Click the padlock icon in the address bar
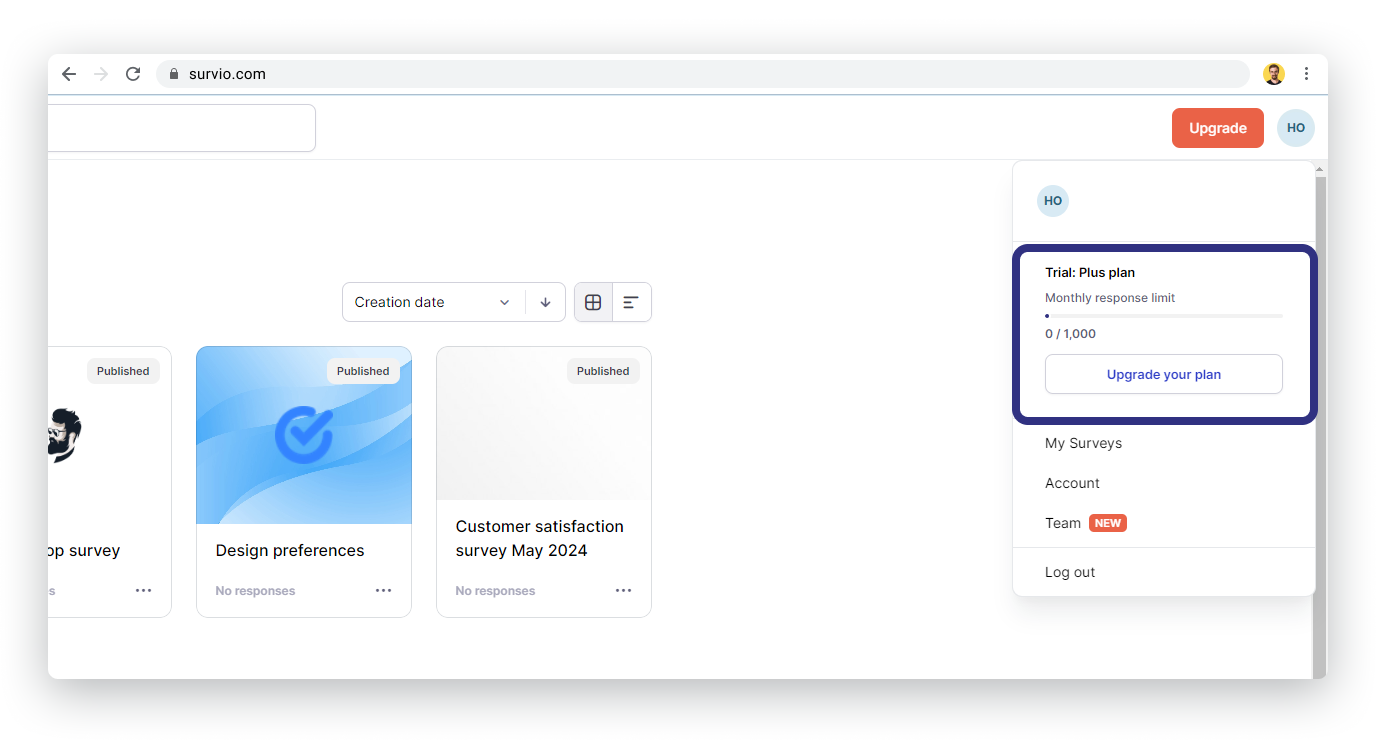This screenshot has height=751, width=1376. coord(174,74)
